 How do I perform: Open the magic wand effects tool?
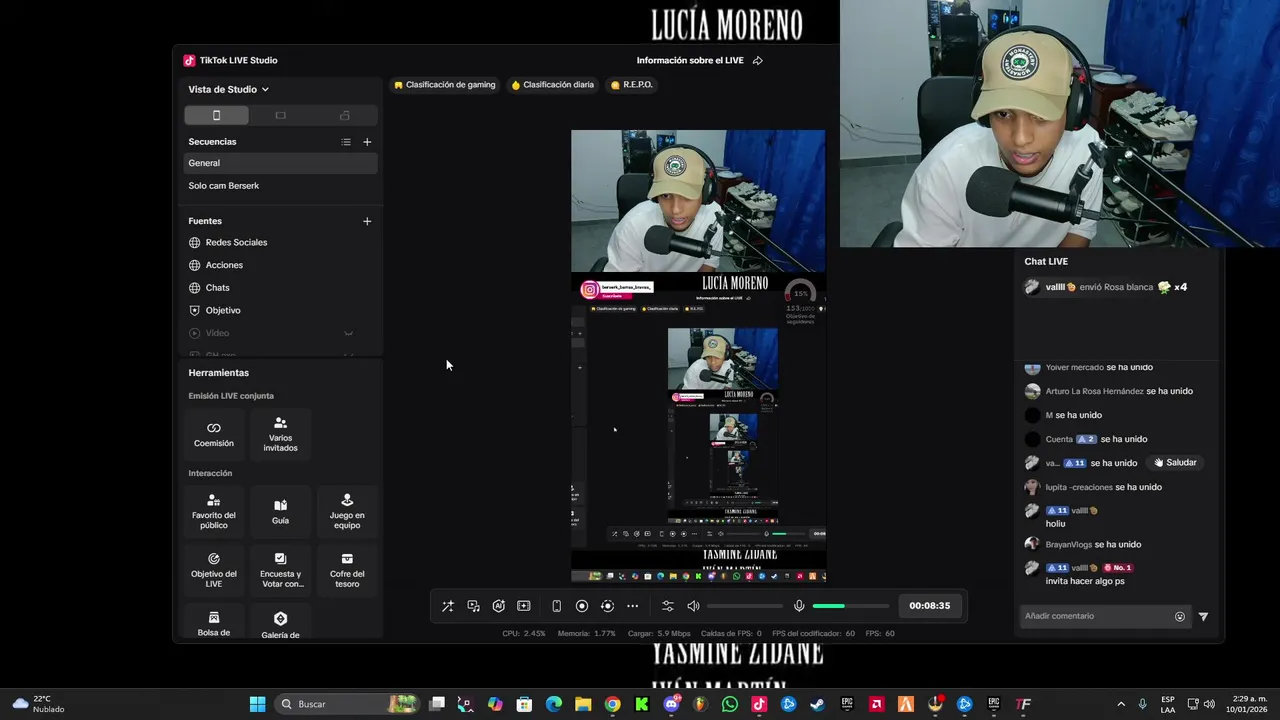tap(448, 606)
